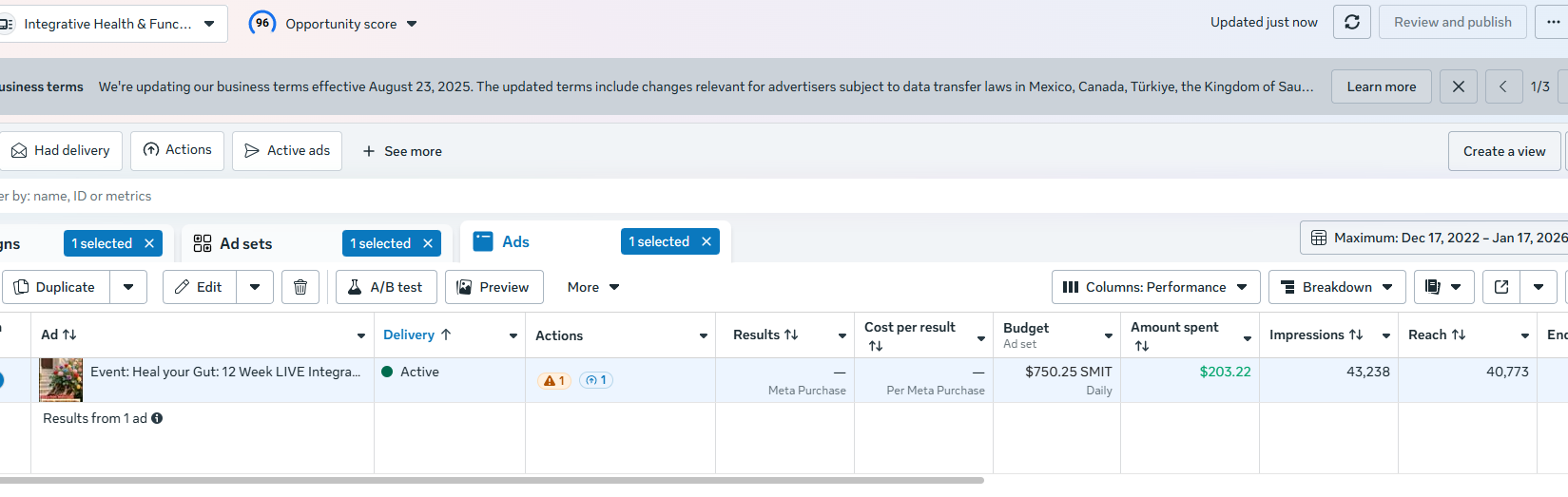Go to previous notification arrow
1568x497 pixels.
point(1502,86)
